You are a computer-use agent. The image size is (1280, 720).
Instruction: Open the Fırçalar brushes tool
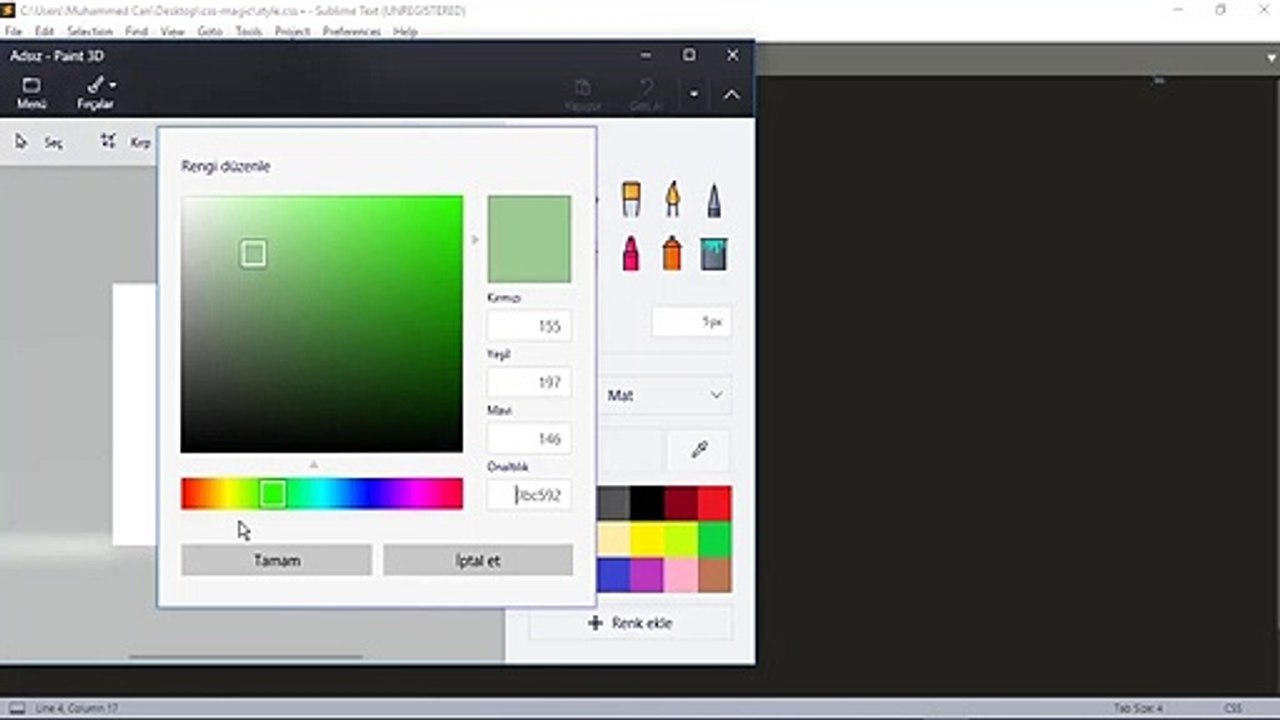click(x=96, y=93)
